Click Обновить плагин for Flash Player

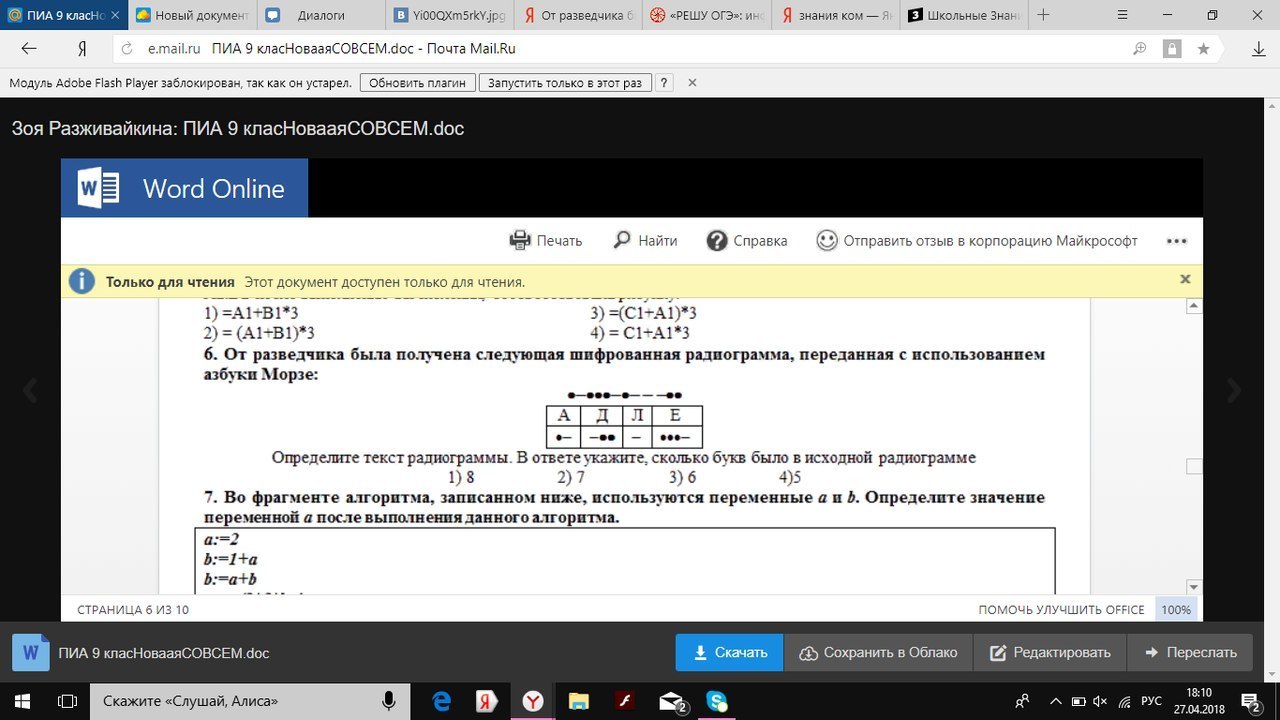417,83
